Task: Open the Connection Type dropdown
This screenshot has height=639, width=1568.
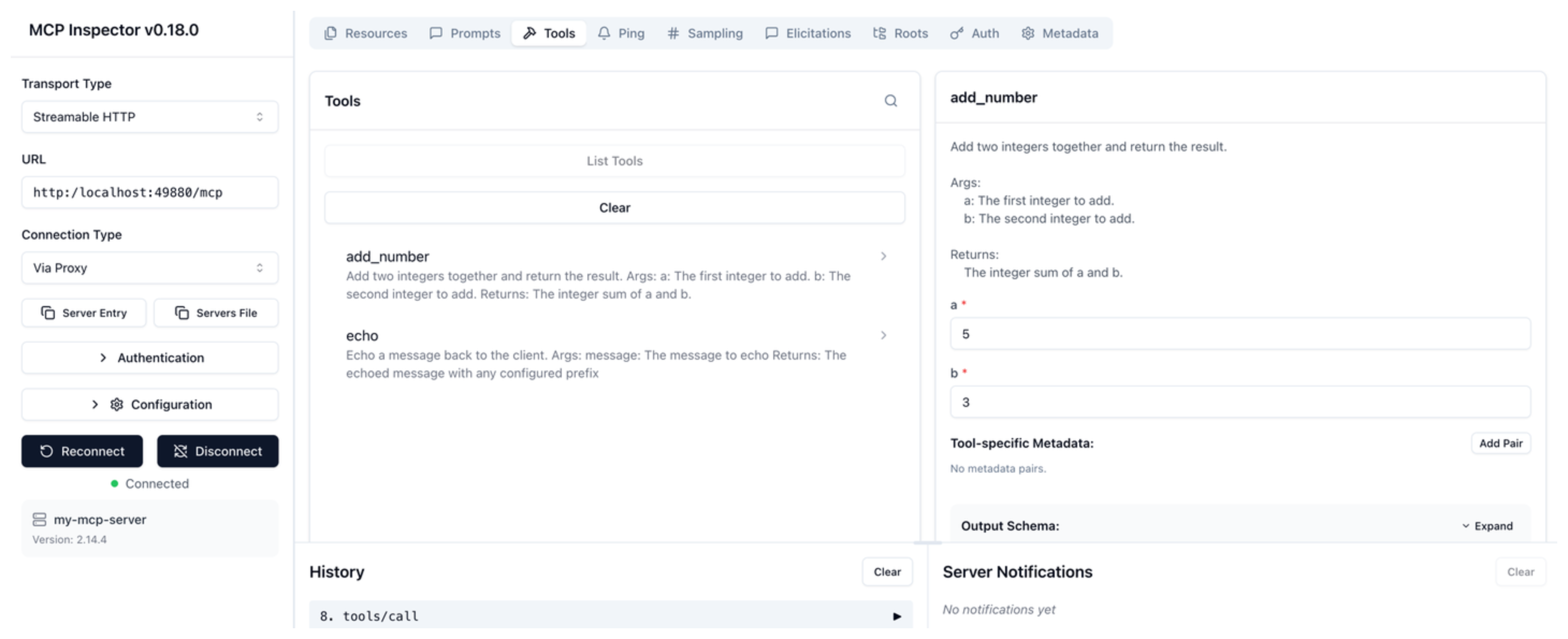Action: 150,268
